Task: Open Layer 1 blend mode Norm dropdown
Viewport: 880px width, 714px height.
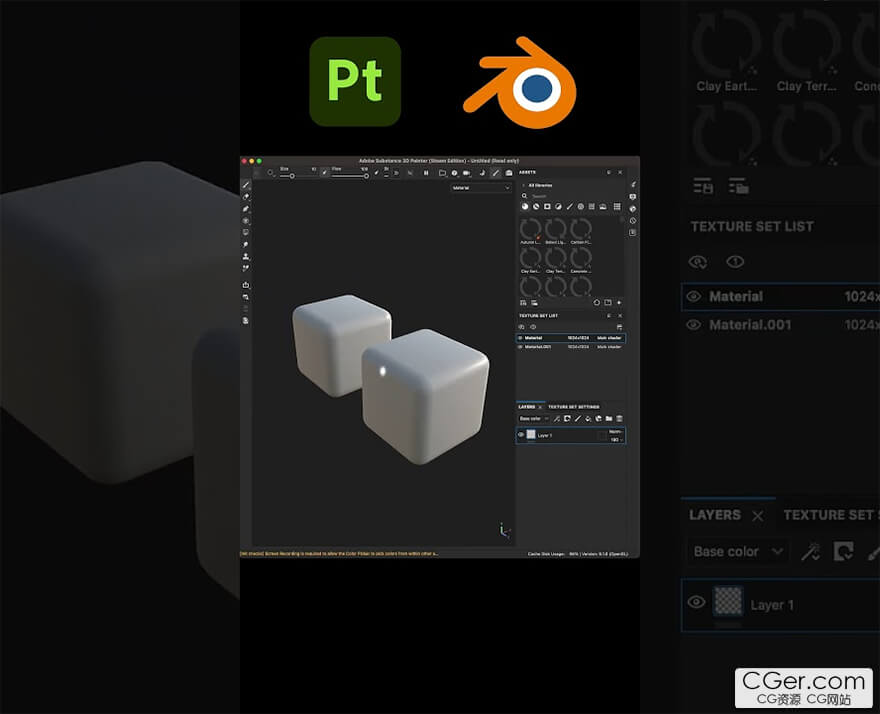Action: 616,431
